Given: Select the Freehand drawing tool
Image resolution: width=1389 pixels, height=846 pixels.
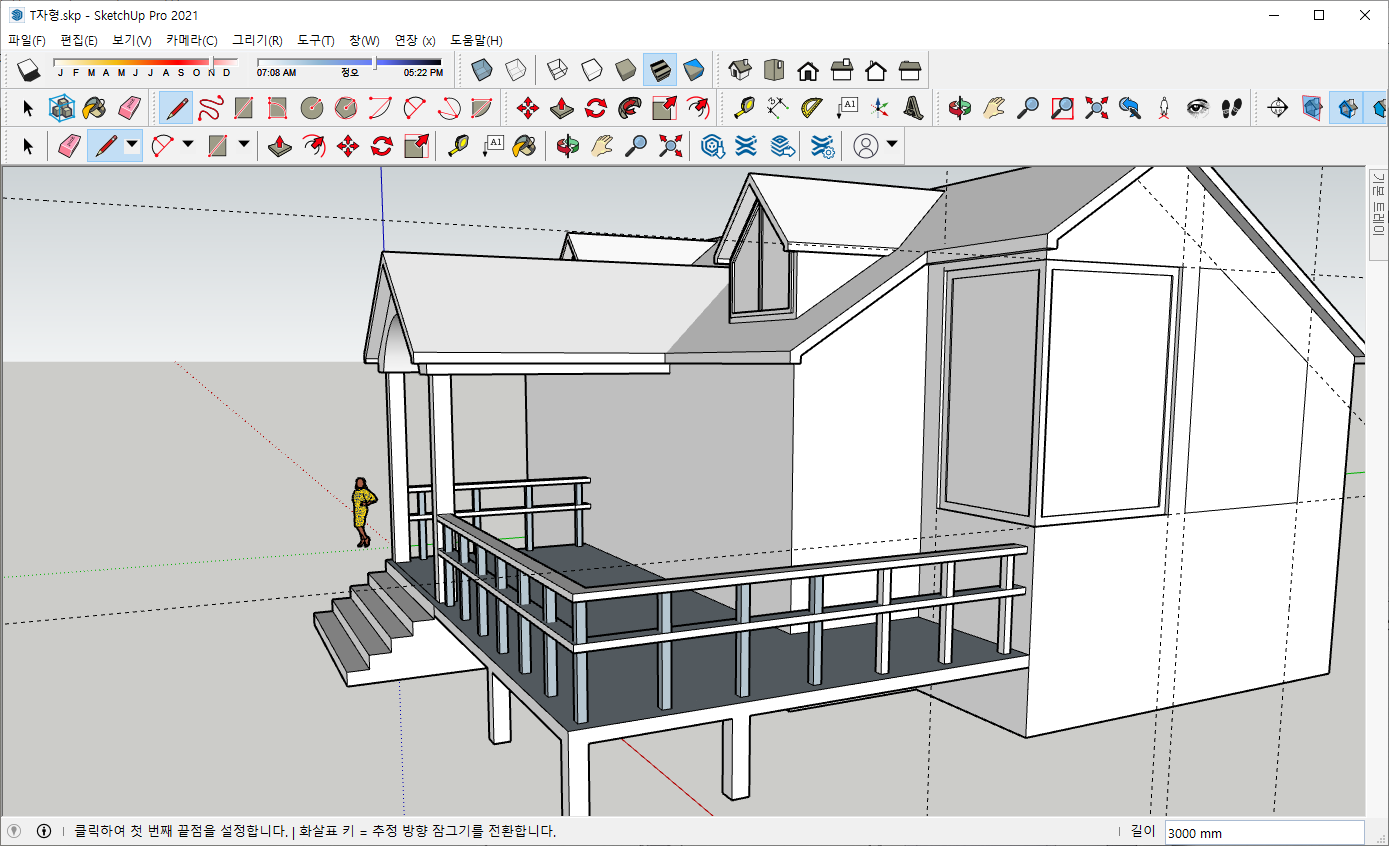Looking at the screenshot, I should point(209,107).
